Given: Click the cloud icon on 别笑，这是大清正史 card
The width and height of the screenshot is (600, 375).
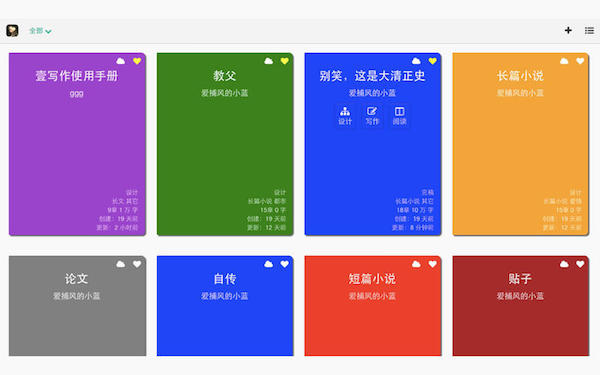Looking at the screenshot, I should (416, 61).
